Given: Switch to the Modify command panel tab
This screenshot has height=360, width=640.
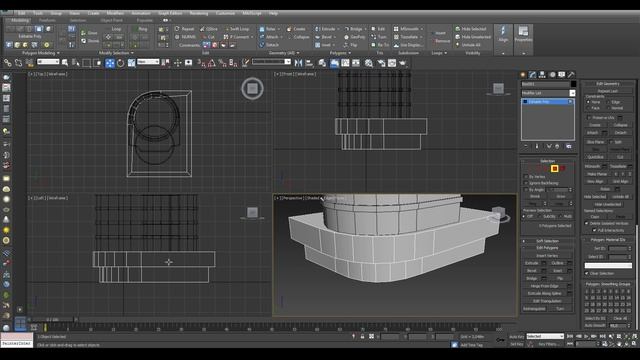Looking at the screenshot, I should (532, 74).
